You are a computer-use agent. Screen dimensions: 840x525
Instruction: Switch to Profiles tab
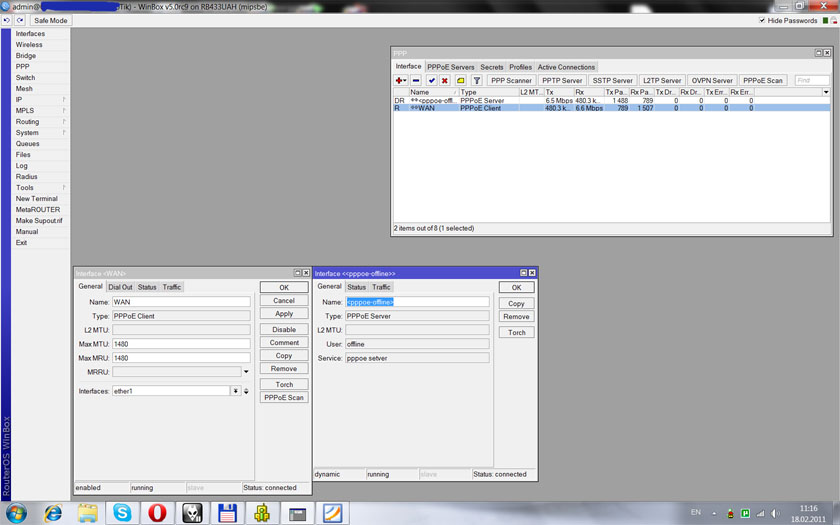(x=520, y=67)
